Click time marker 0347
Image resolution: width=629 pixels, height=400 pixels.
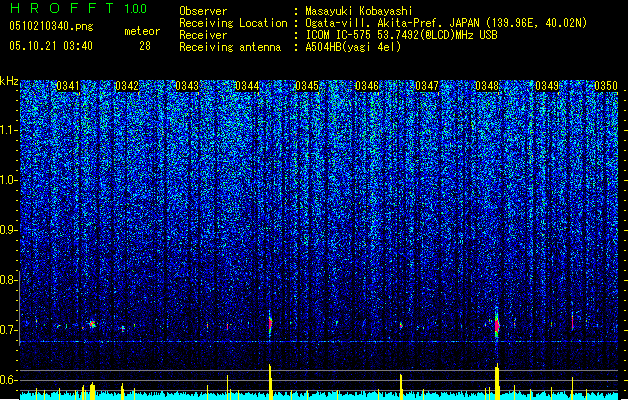click(427, 86)
